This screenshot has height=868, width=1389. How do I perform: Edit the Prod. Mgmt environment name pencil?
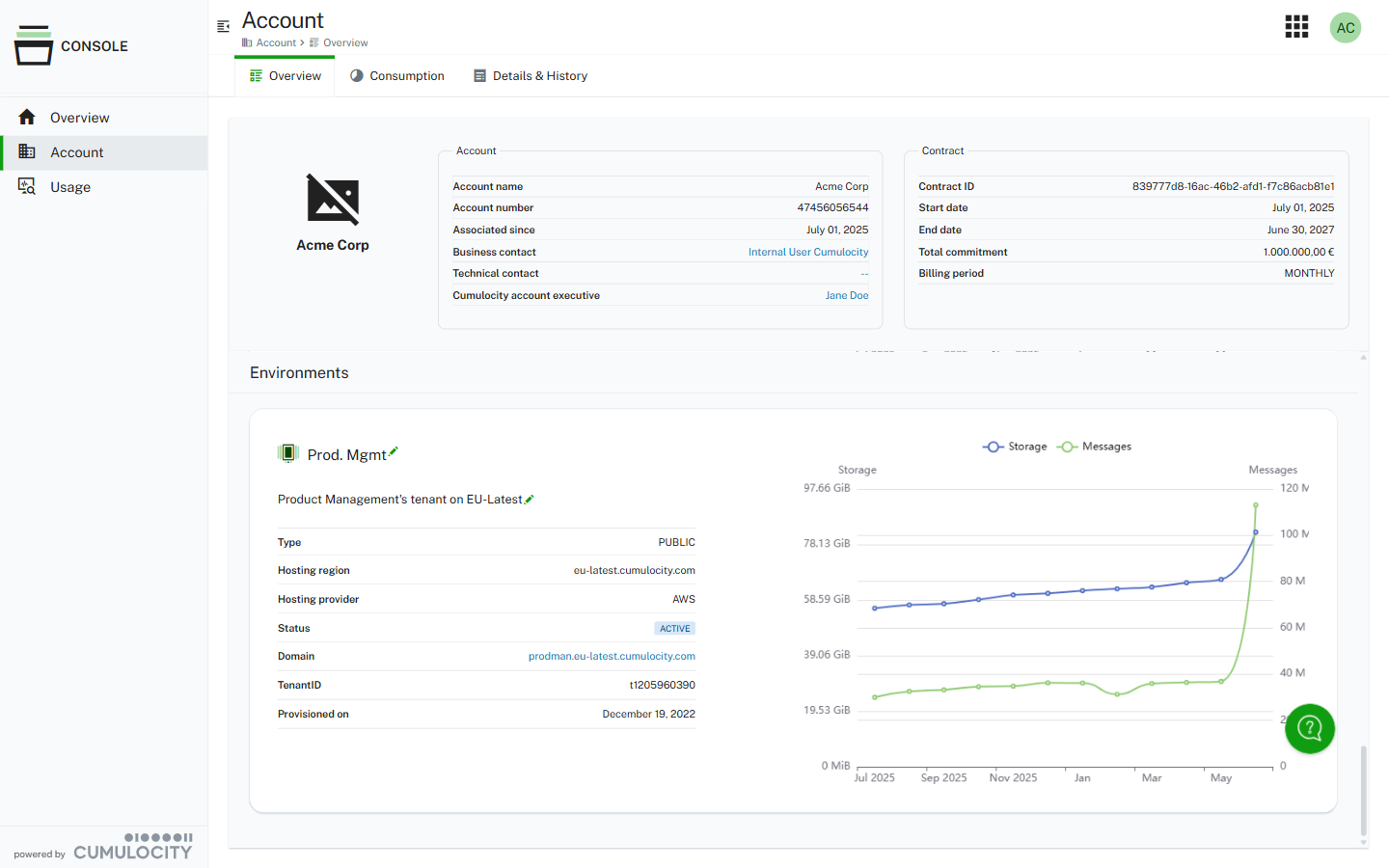(x=394, y=451)
